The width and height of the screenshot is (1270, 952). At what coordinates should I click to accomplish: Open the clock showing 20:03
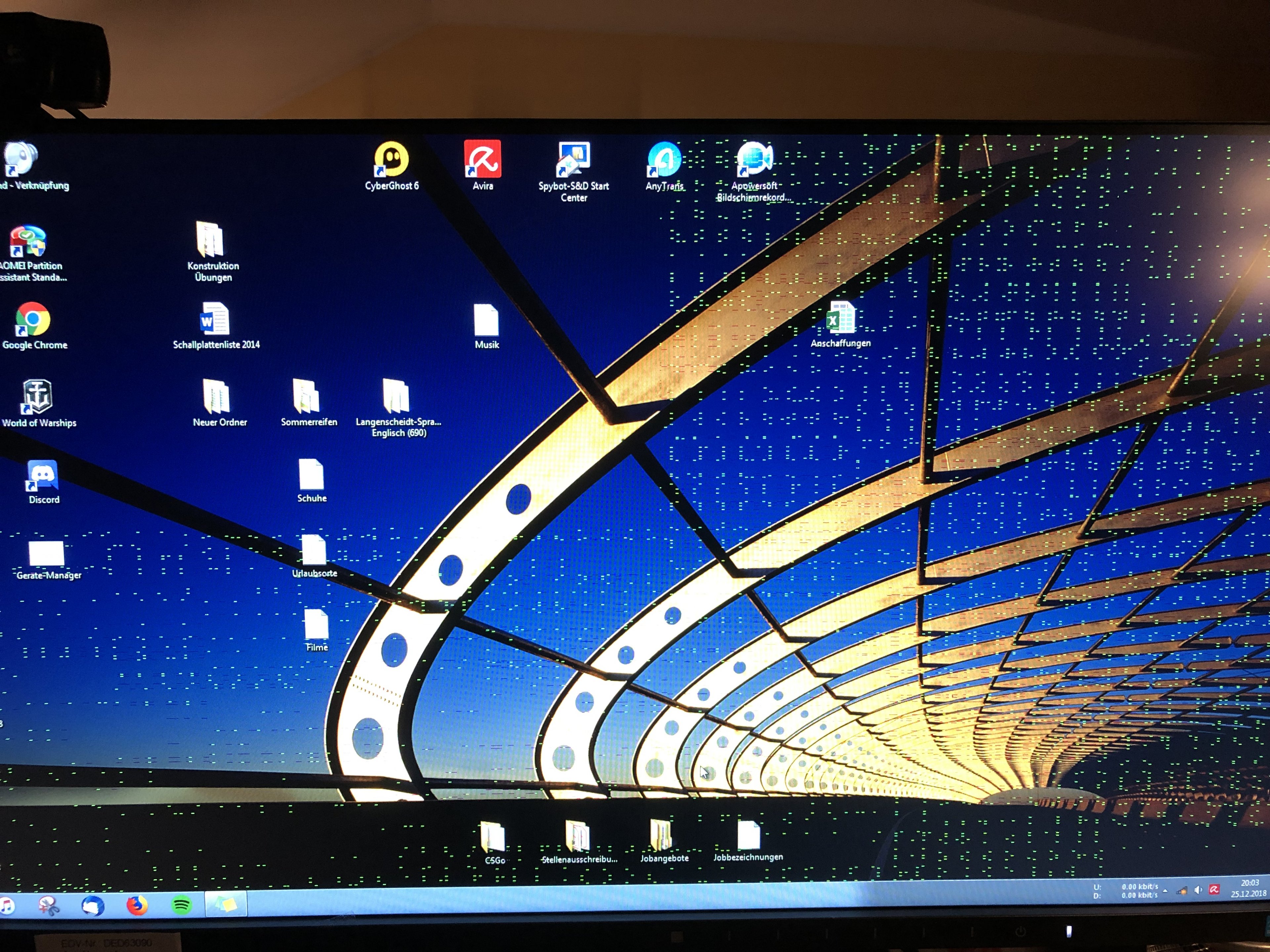tap(1248, 888)
